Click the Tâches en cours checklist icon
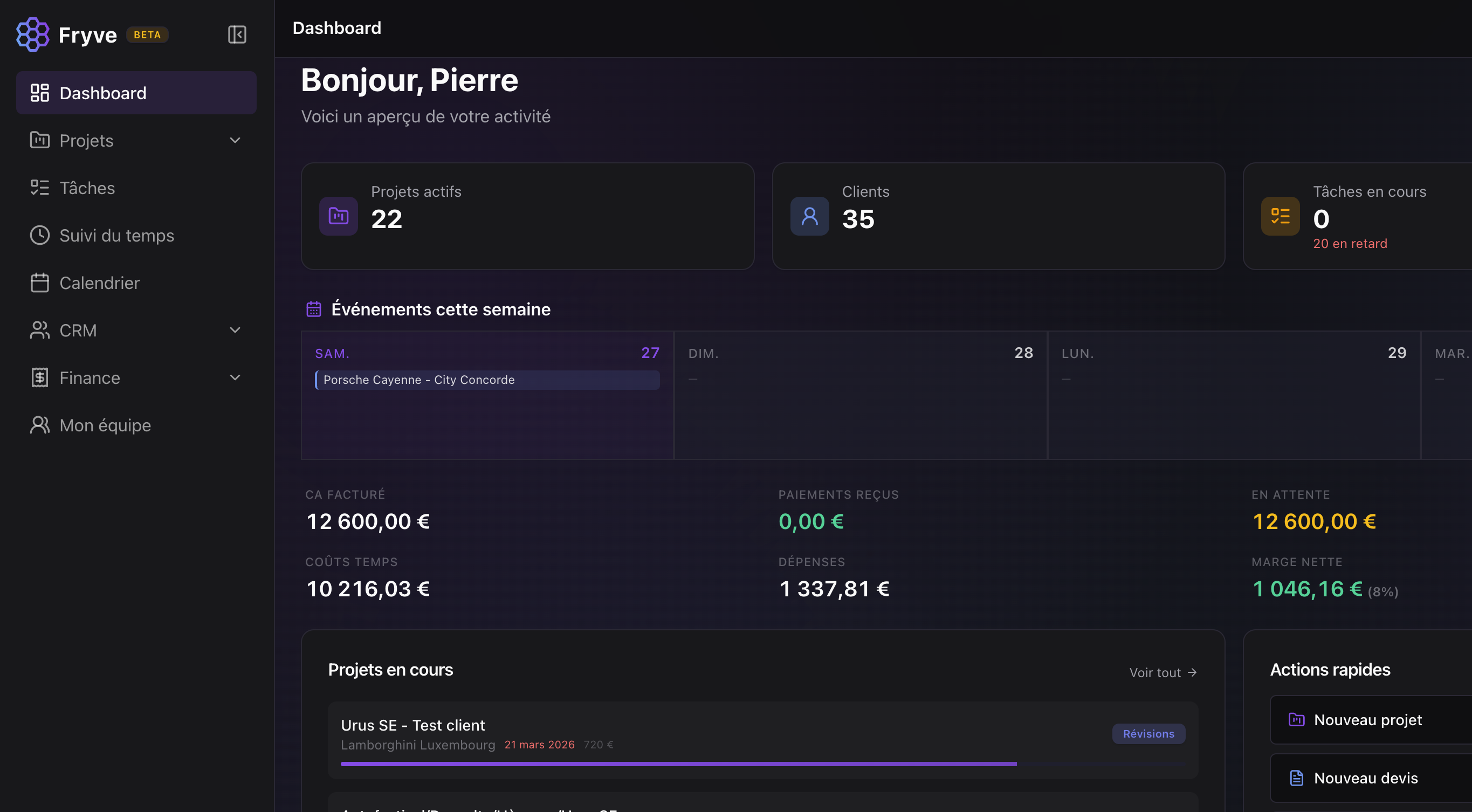 (x=1280, y=216)
